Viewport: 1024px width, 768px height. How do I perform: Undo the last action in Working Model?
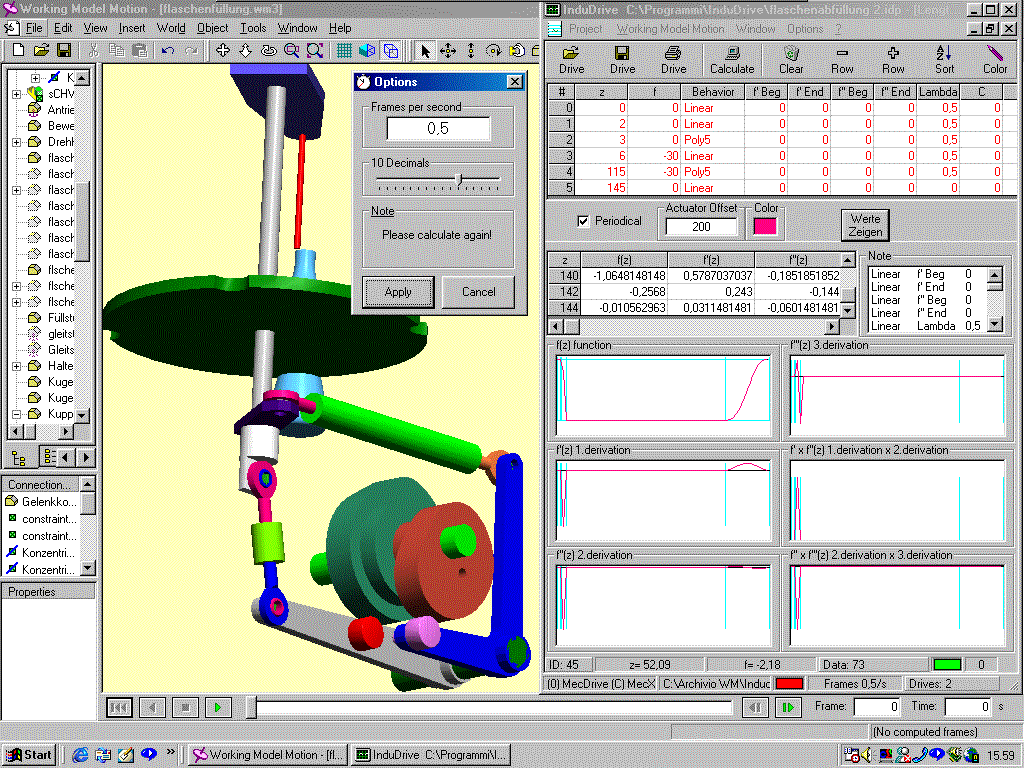click(x=168, y=50)
